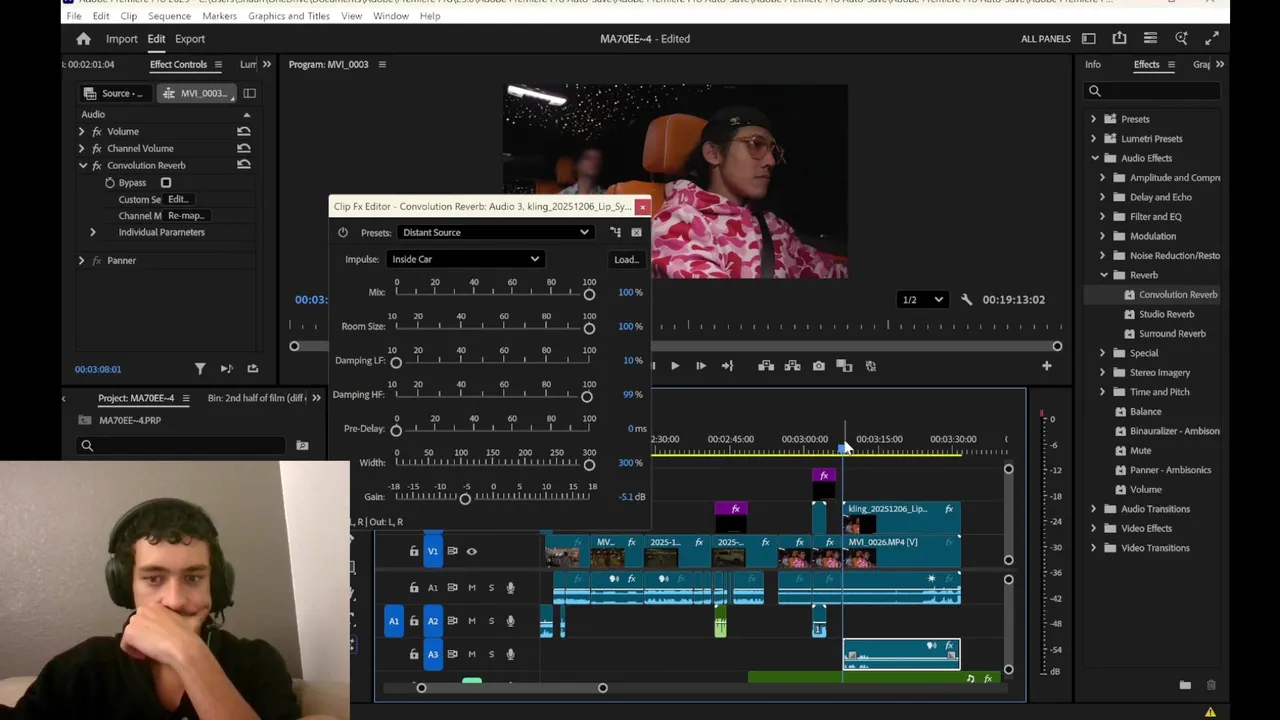
Task: Click Edit button for Custom Setup
Action: [177, 199]
